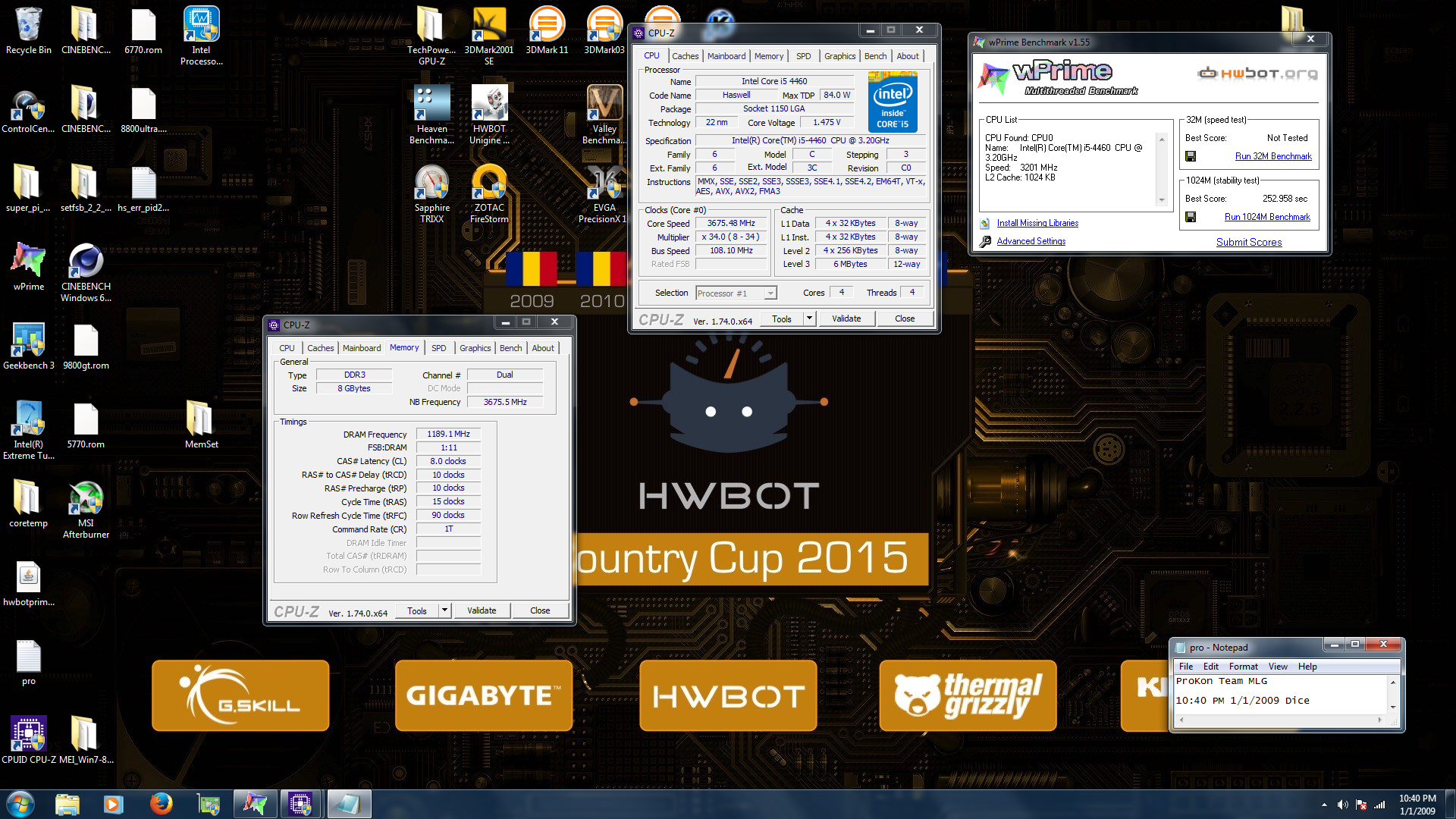The width and height of the screenshot is (1456, 819).
Task: Click Submit Scores link in wPrime
Action: tap(1249, 242)
